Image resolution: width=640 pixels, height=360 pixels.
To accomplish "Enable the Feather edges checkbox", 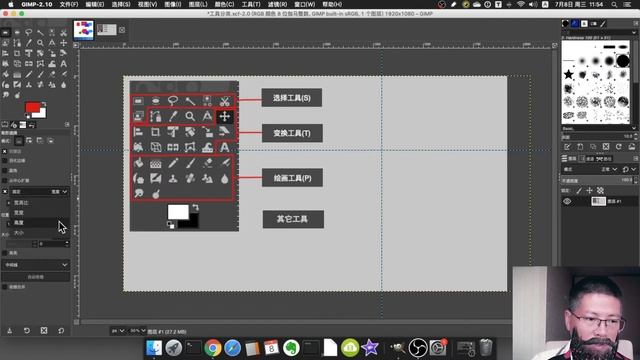I will (x=5, y=161).
